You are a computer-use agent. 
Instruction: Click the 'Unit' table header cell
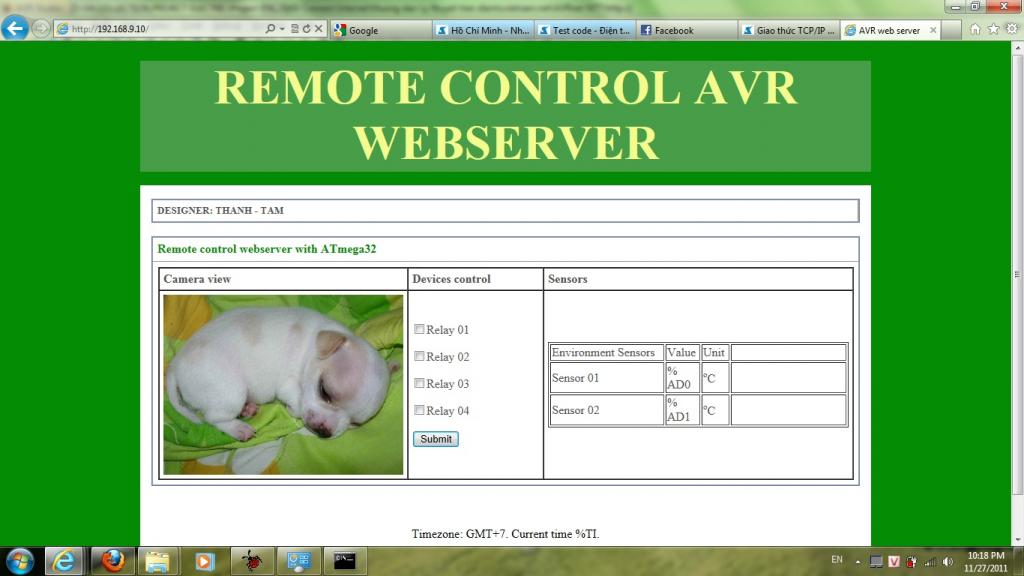[714, 353]
